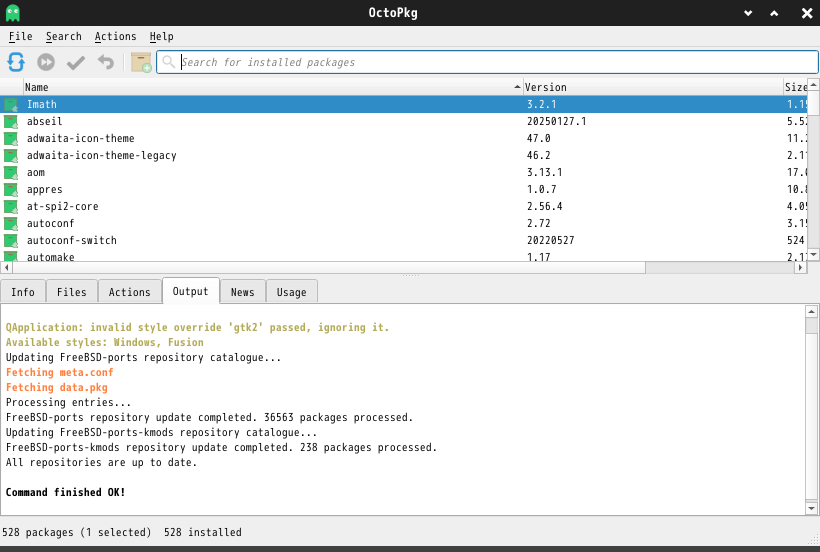
Task: Open the Actions menu in menu bar
Action: coord(115,36)
